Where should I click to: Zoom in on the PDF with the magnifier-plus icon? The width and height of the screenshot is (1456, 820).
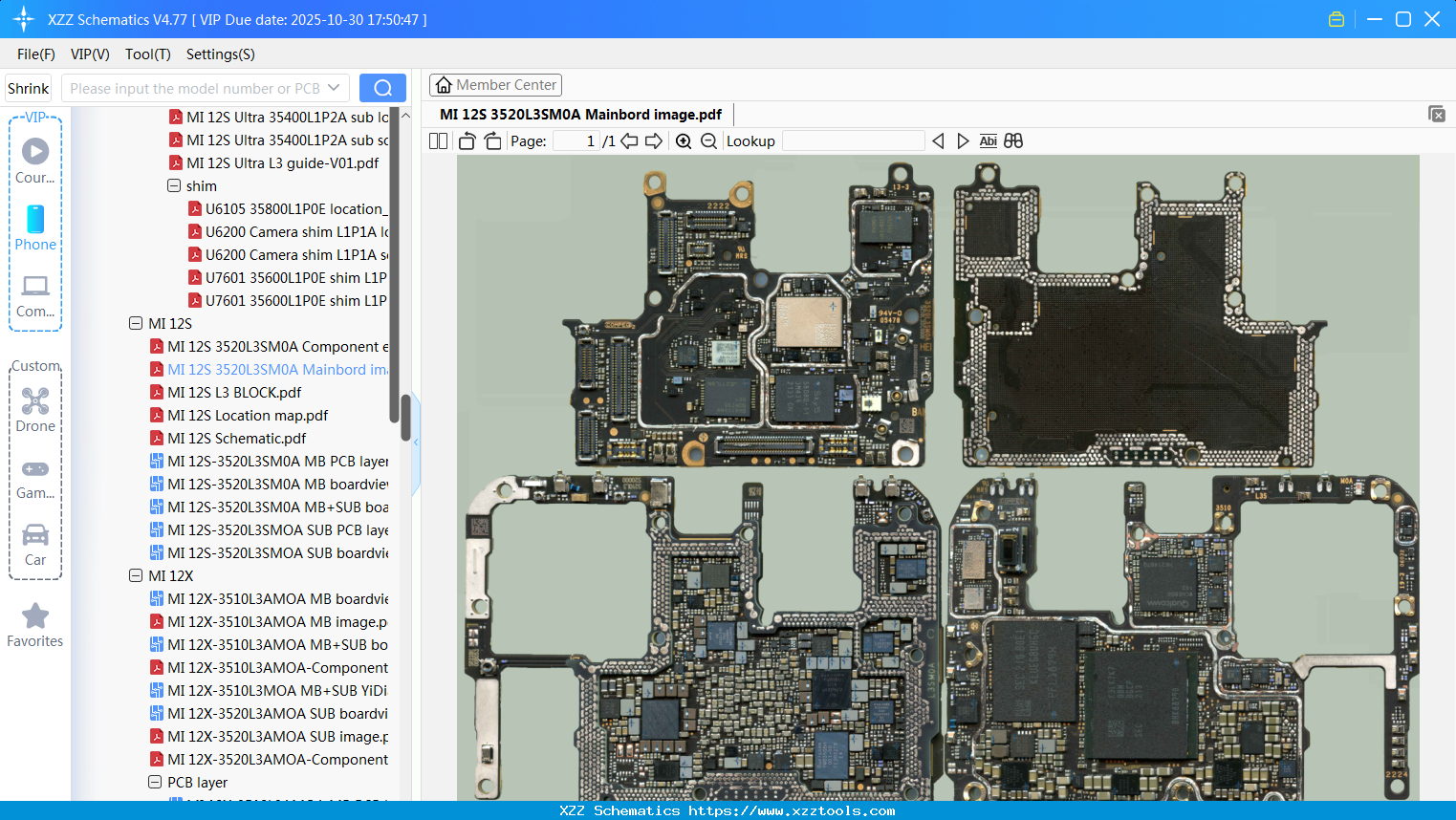[684, 140]
